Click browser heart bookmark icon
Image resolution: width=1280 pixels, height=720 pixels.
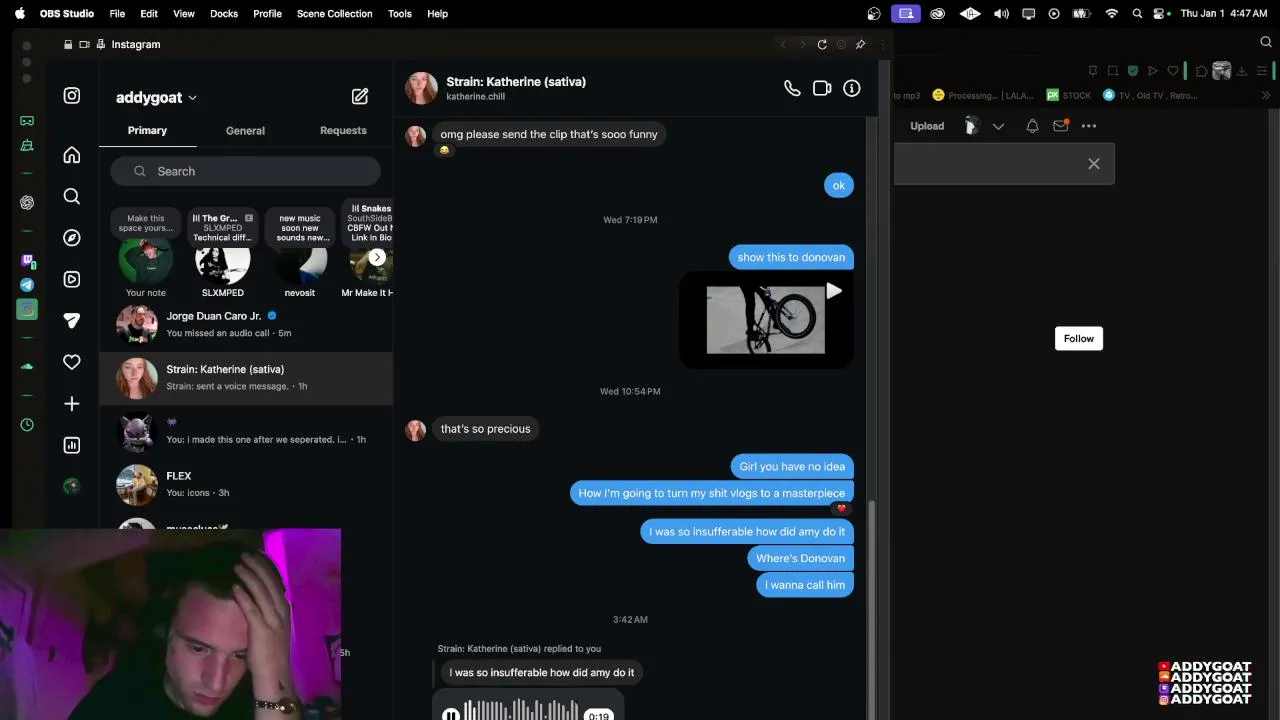1173,71
